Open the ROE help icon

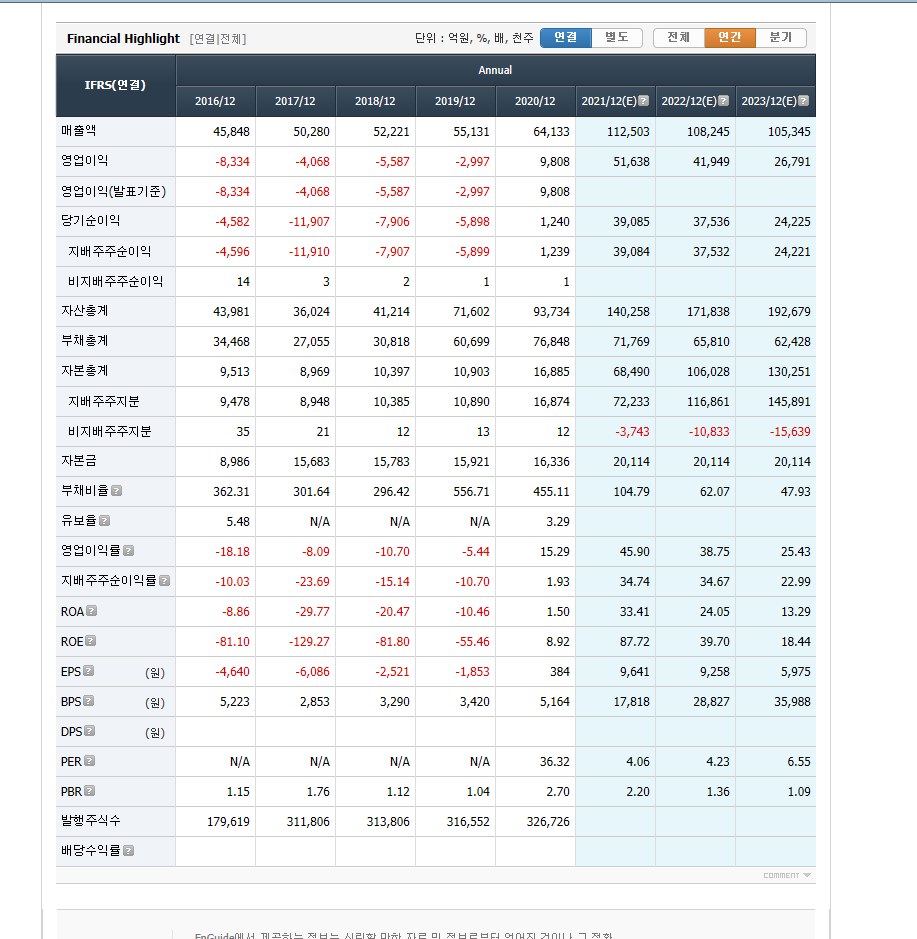pos(91,641)
